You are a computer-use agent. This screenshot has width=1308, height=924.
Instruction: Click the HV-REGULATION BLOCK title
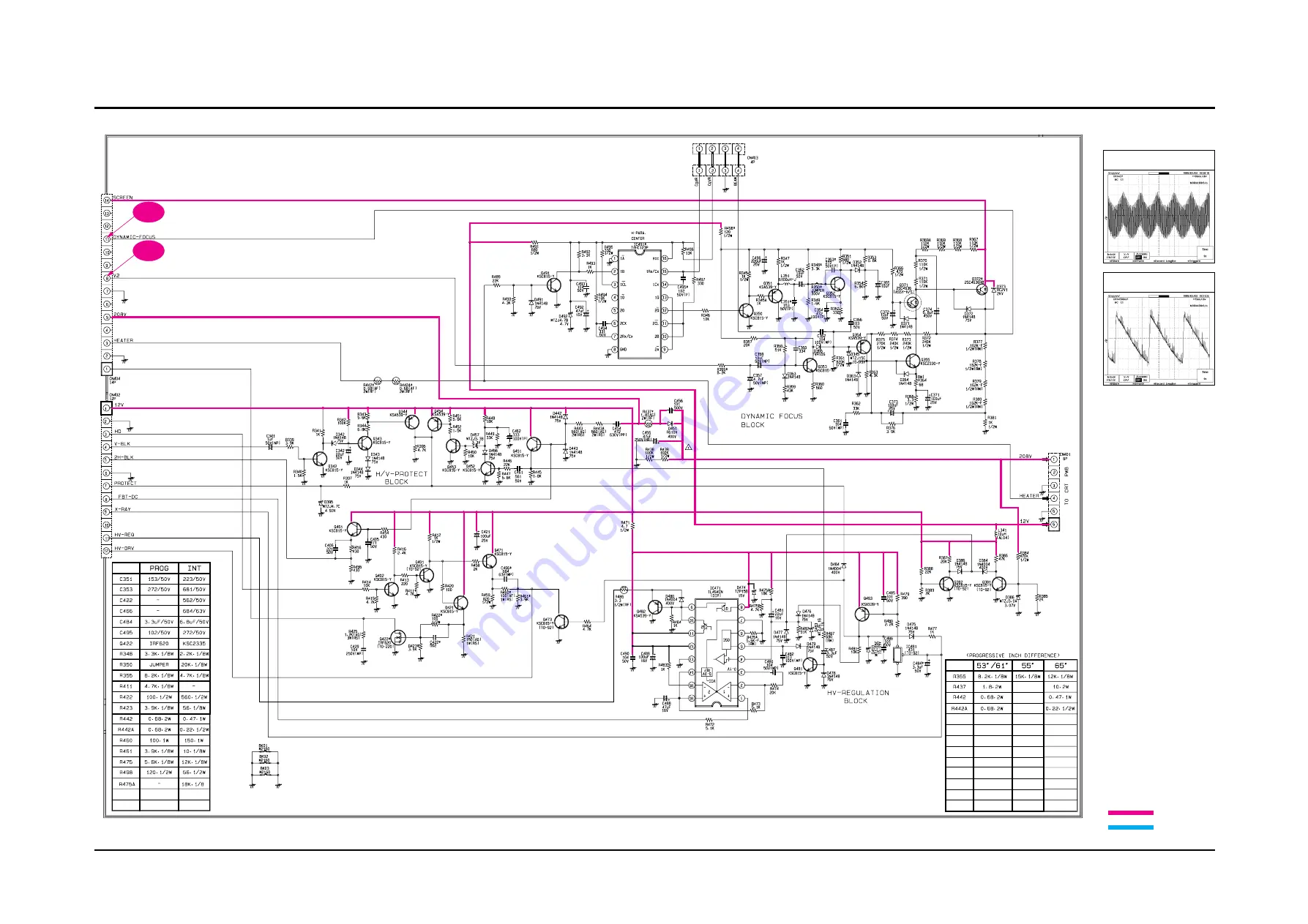coord(858,696)
